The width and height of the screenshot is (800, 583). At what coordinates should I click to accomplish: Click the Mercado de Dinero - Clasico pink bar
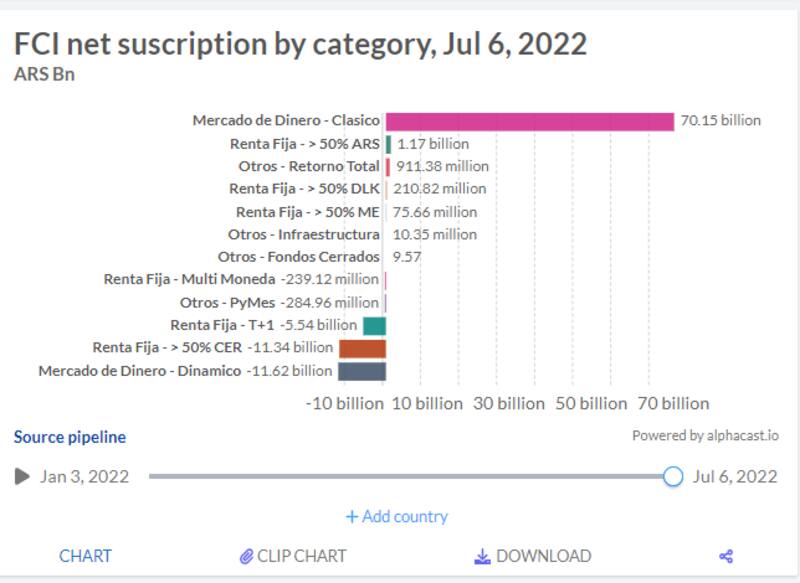[x=530, y=121]
